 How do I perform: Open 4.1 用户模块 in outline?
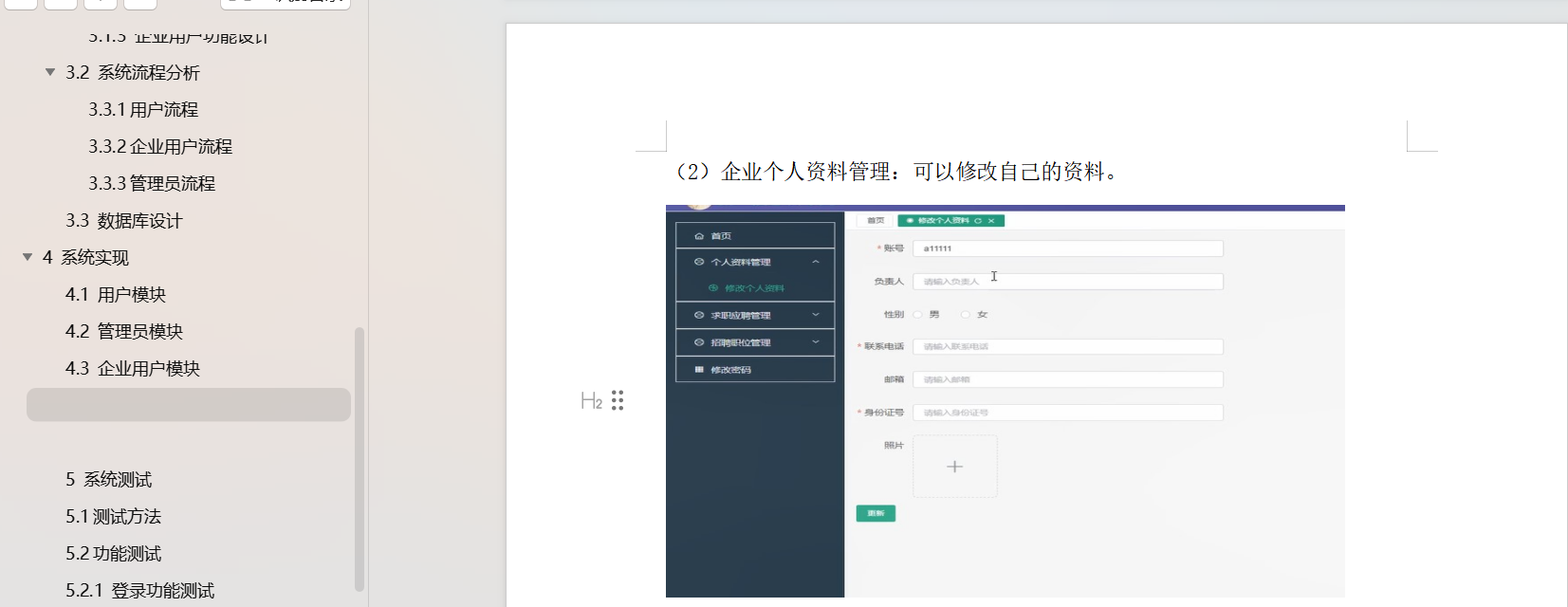tap(116, 295)
